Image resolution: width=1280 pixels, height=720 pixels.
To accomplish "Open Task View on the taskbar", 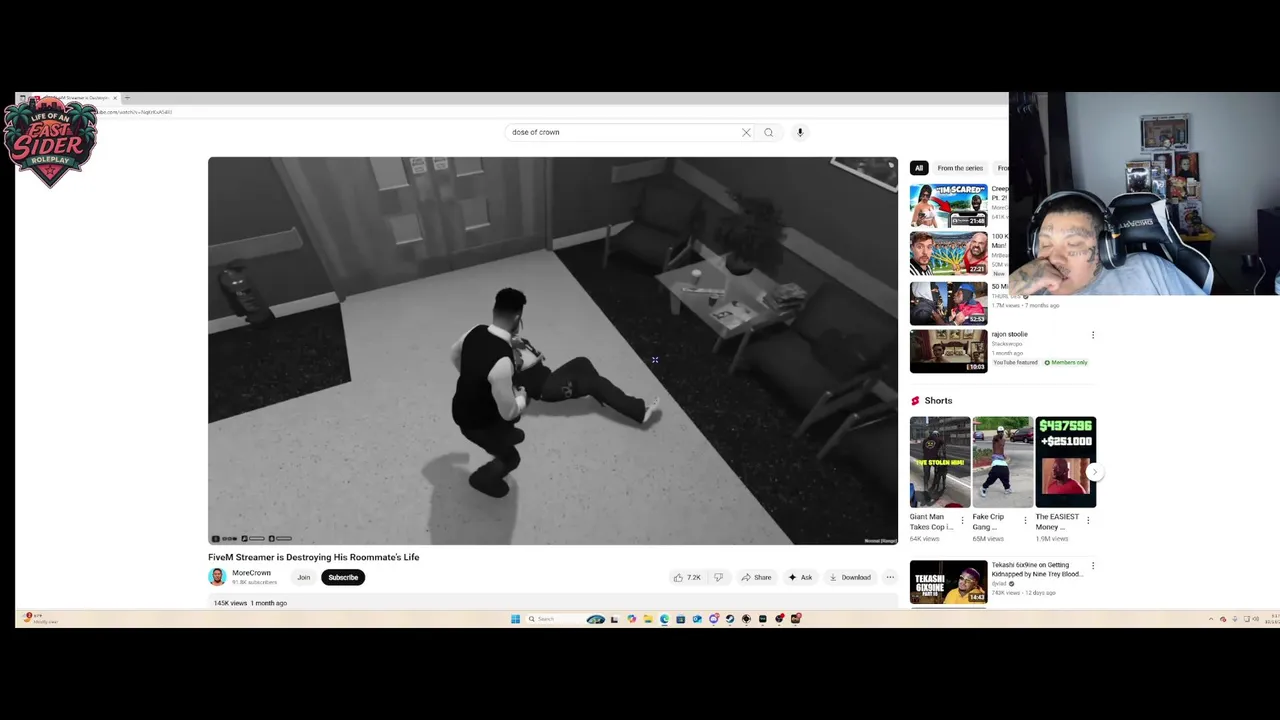I will 614,619.
